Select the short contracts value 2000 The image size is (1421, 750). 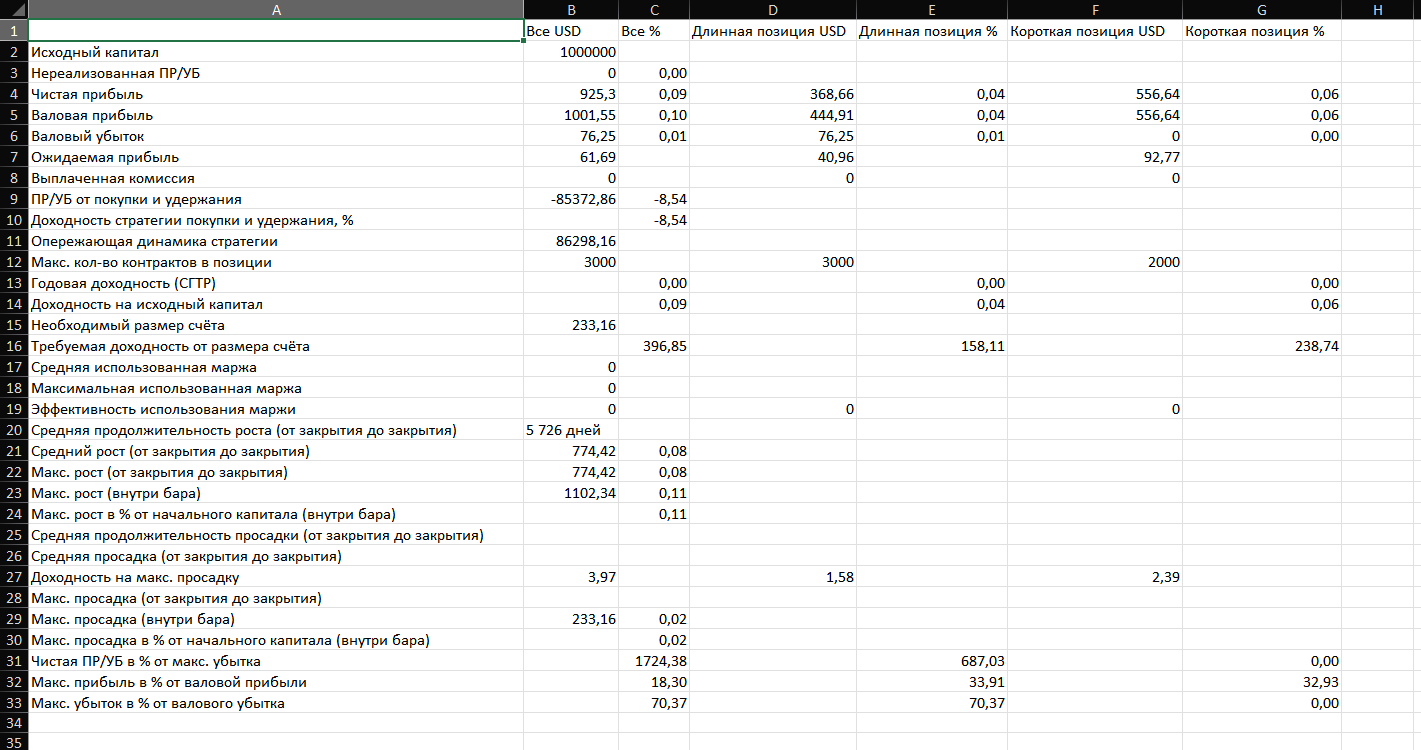[x=1094, y=262]
